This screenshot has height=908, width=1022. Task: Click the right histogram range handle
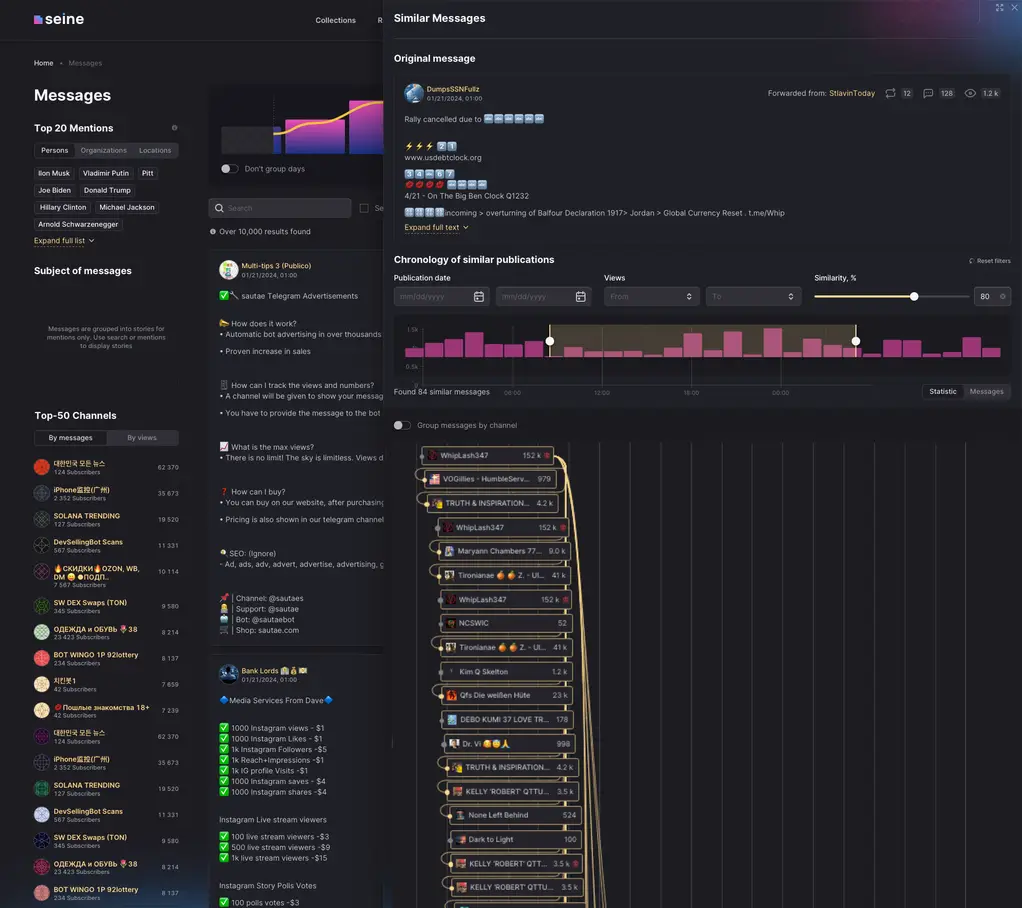tap(856, 341)
